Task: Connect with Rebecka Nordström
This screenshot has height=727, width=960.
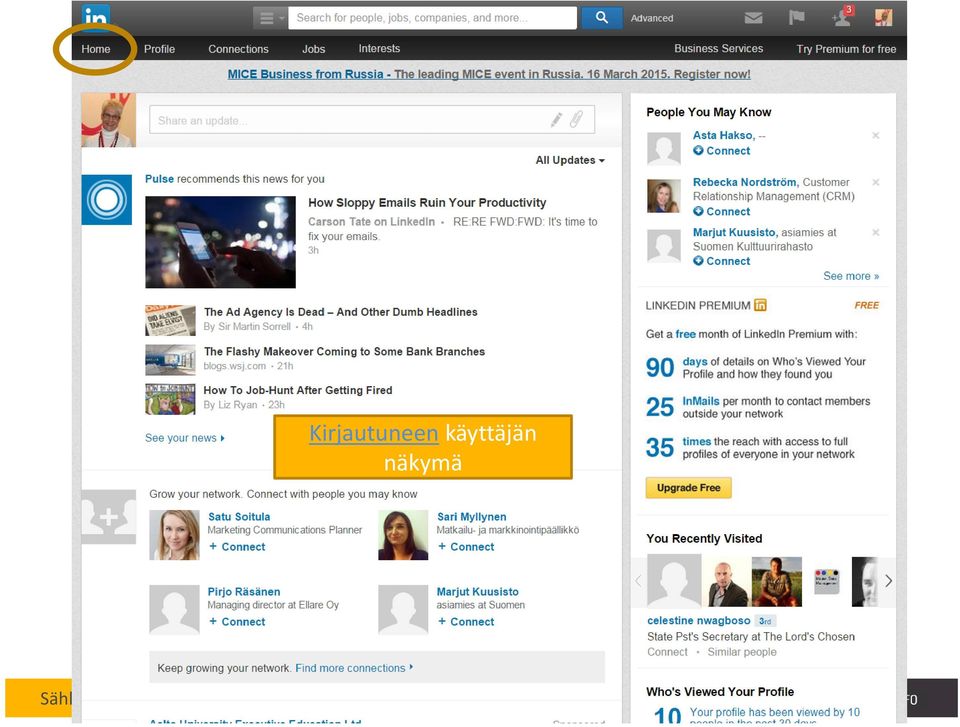Action: 721,211
